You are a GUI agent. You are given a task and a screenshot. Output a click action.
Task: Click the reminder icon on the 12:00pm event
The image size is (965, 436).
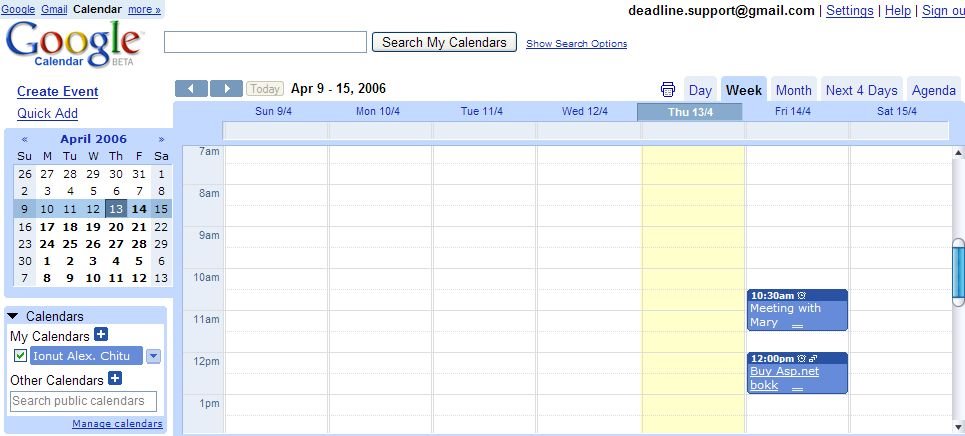(x=801, y=358)
